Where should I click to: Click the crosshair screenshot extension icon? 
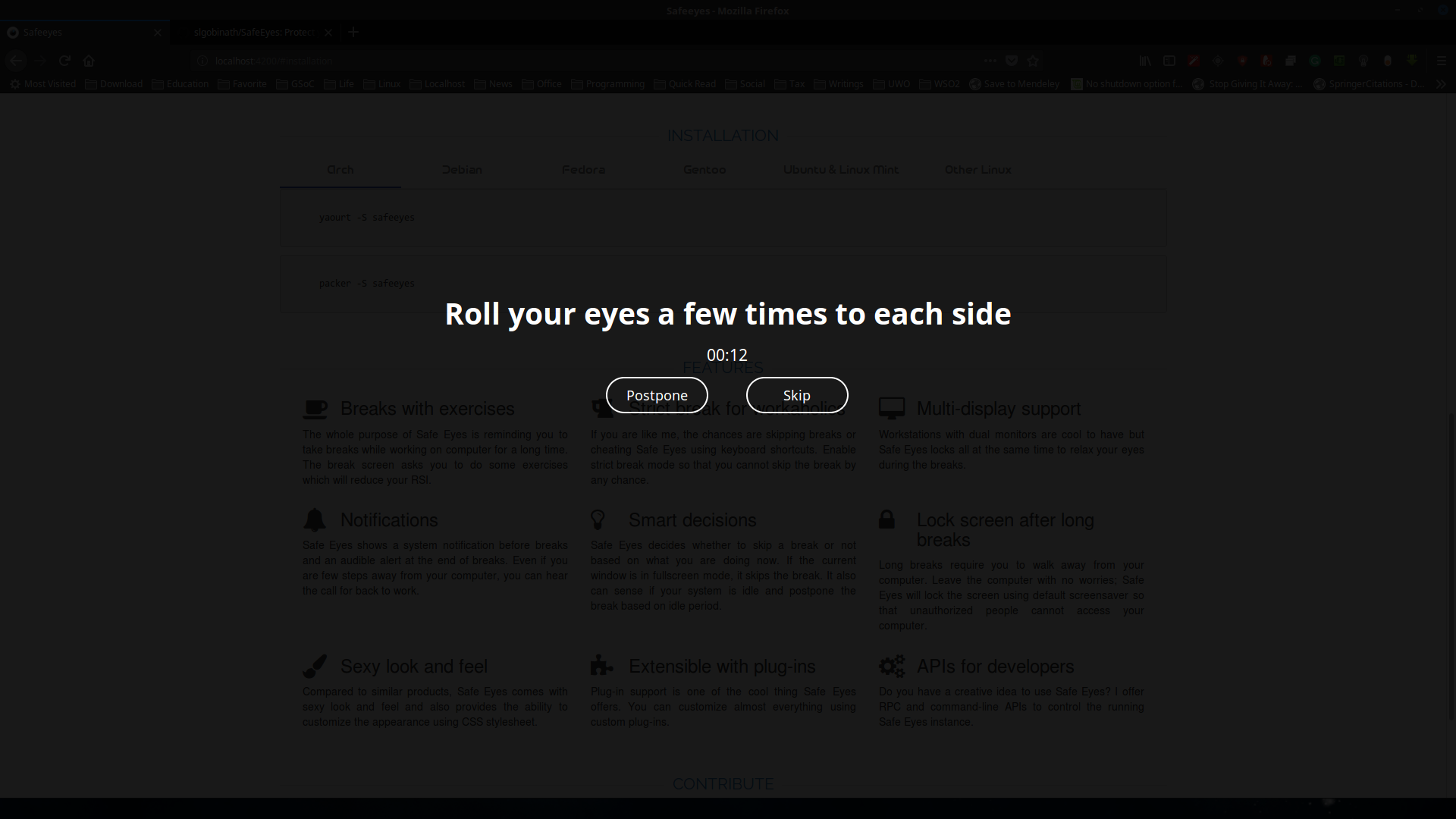pos(1218,61)
